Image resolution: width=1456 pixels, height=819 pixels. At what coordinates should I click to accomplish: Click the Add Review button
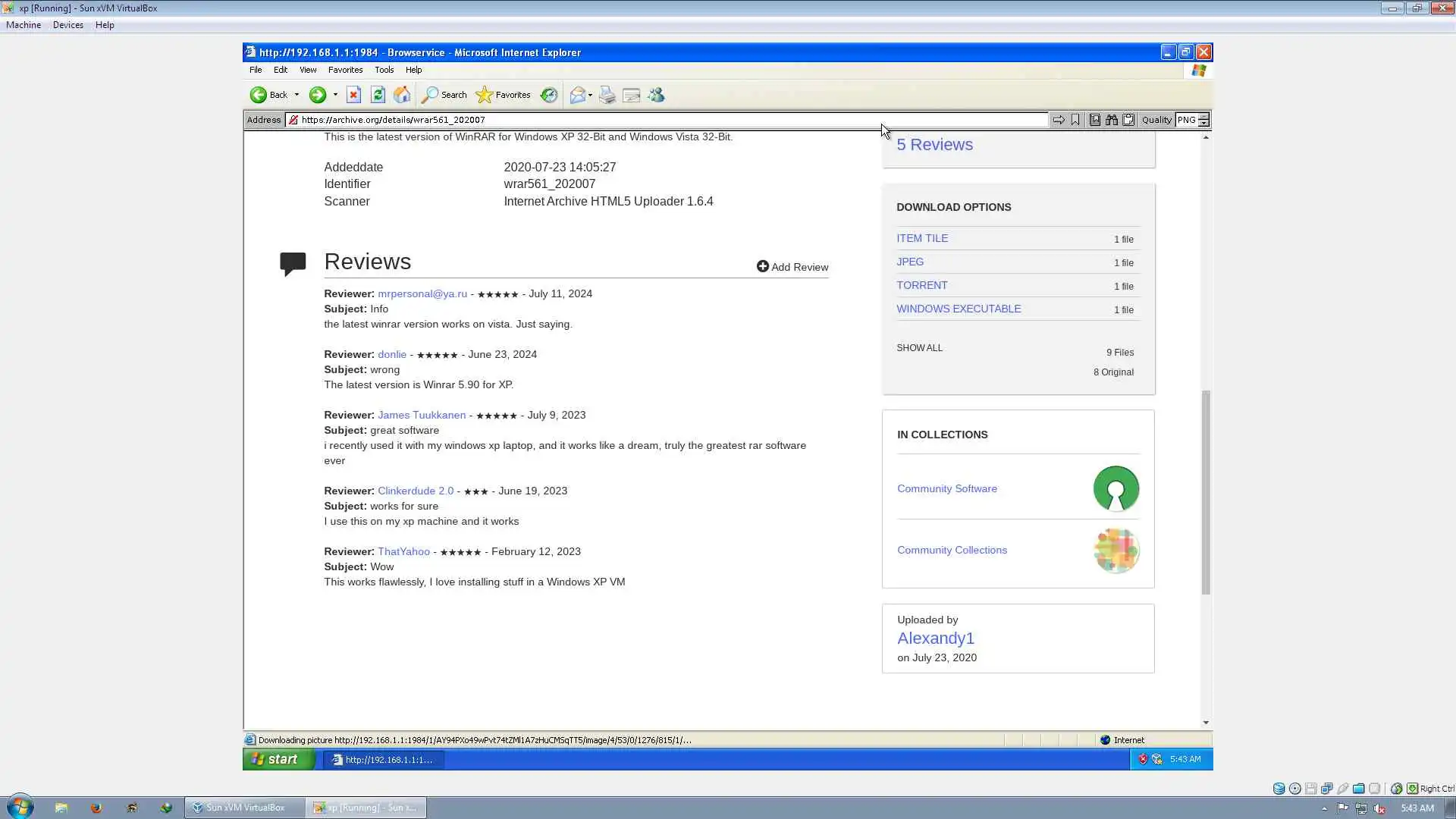click(792, 267)
